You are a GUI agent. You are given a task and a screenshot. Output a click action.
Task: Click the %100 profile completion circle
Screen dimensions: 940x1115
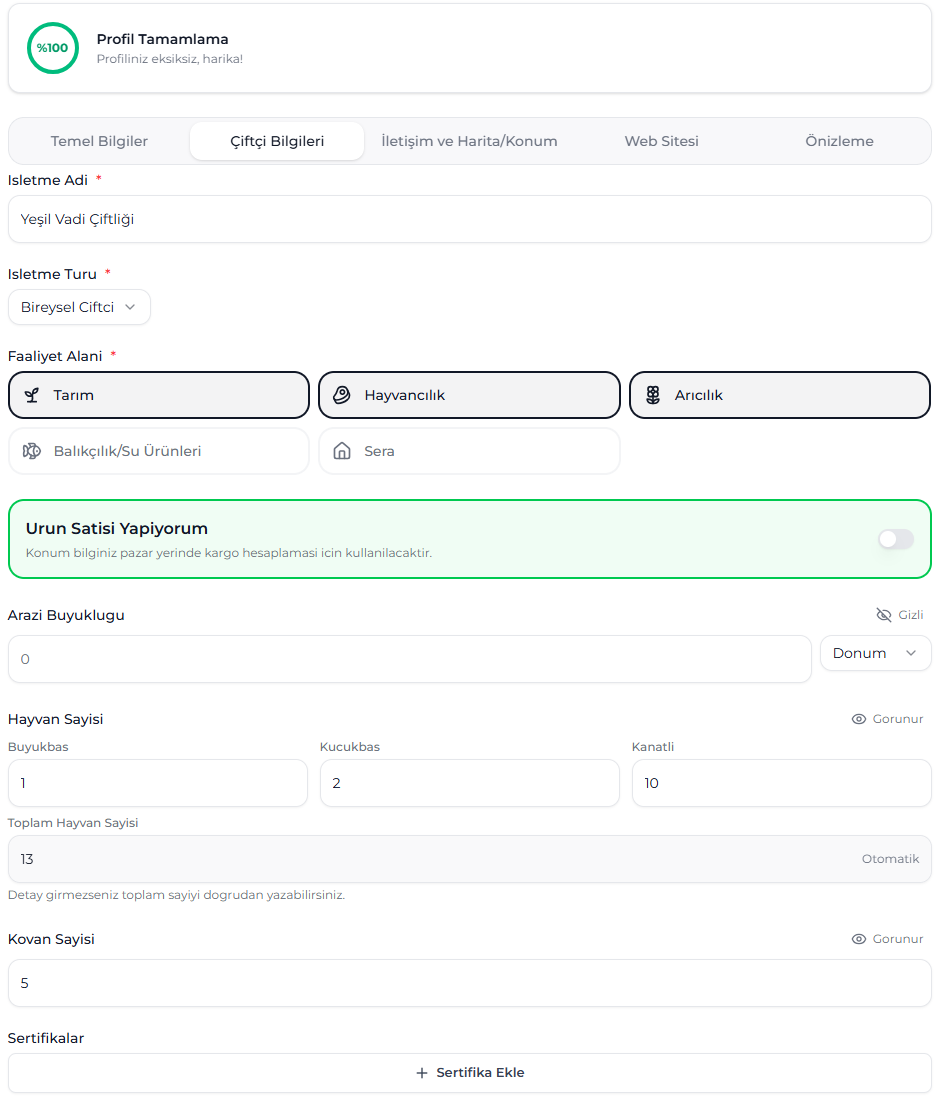(53, 48)
